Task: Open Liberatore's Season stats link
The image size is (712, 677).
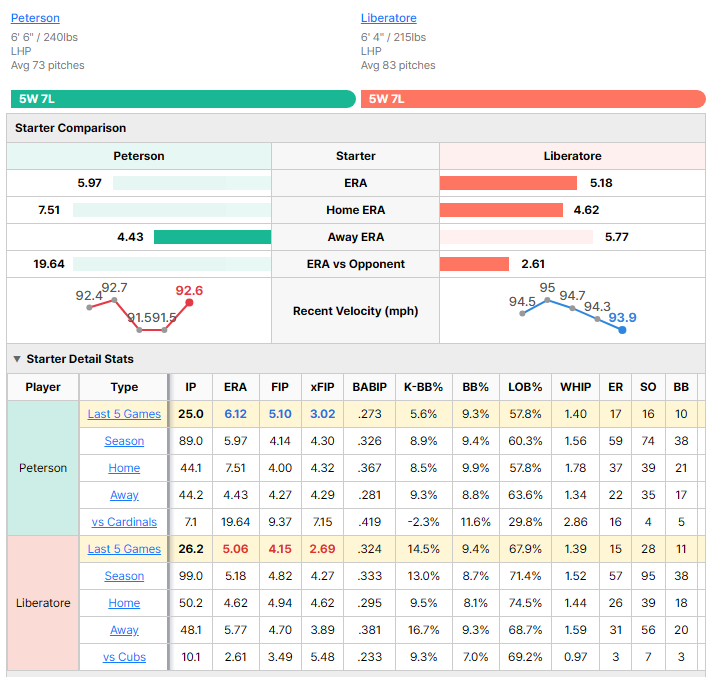Action: (124, 576)
